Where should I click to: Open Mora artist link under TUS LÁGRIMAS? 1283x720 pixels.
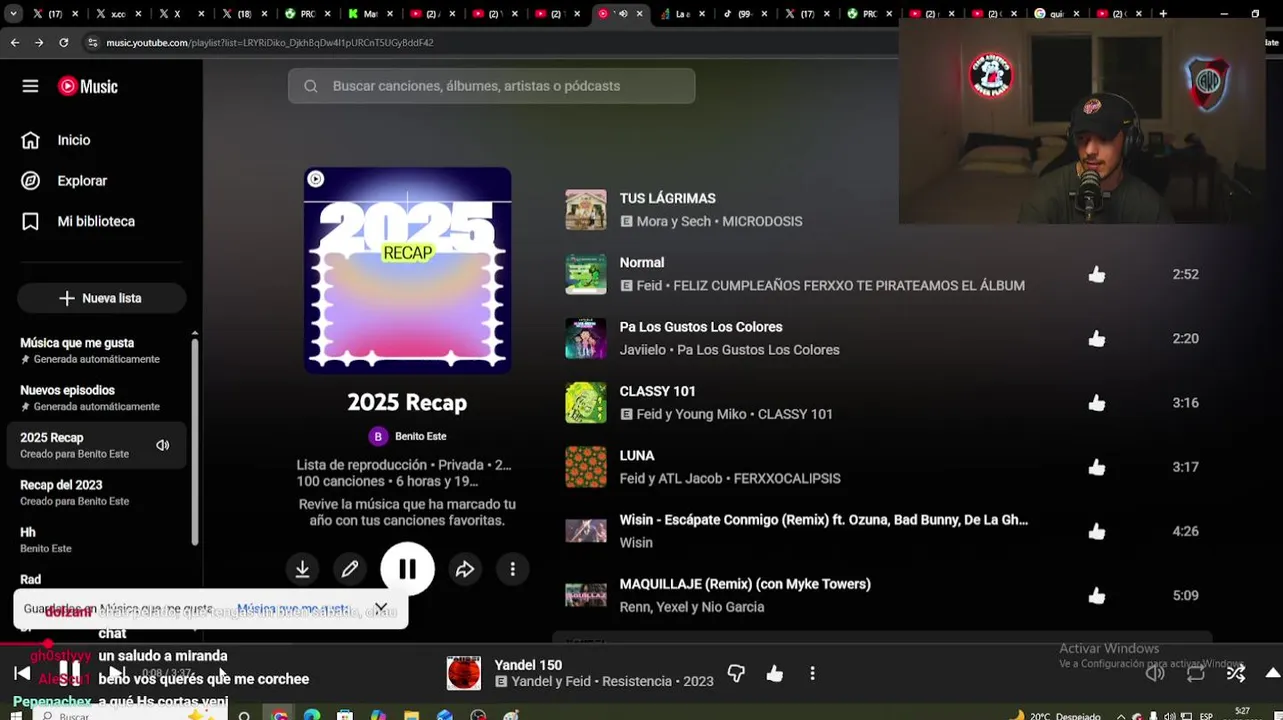pyautogui.click(x=653, y=222)
